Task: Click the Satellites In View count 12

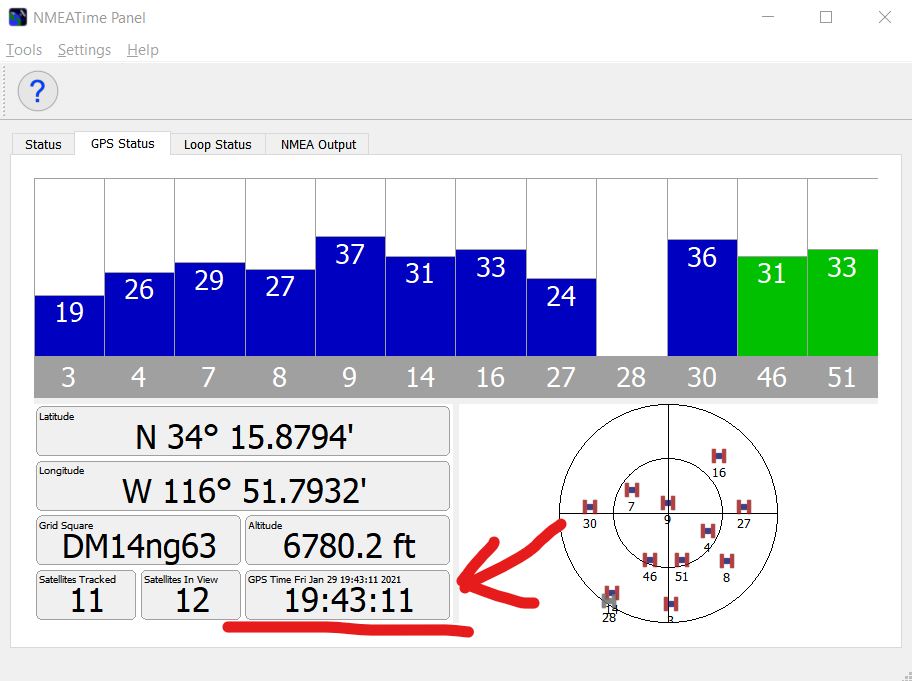Action: tap(192, 600)
